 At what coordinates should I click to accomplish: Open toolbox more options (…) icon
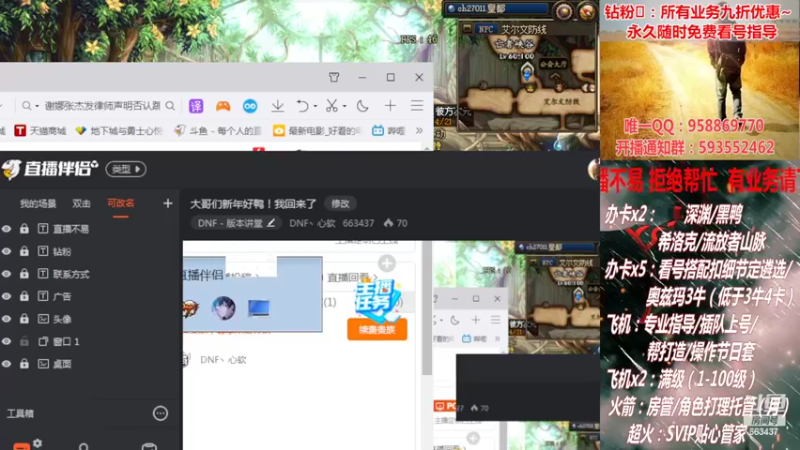(160, 413)
